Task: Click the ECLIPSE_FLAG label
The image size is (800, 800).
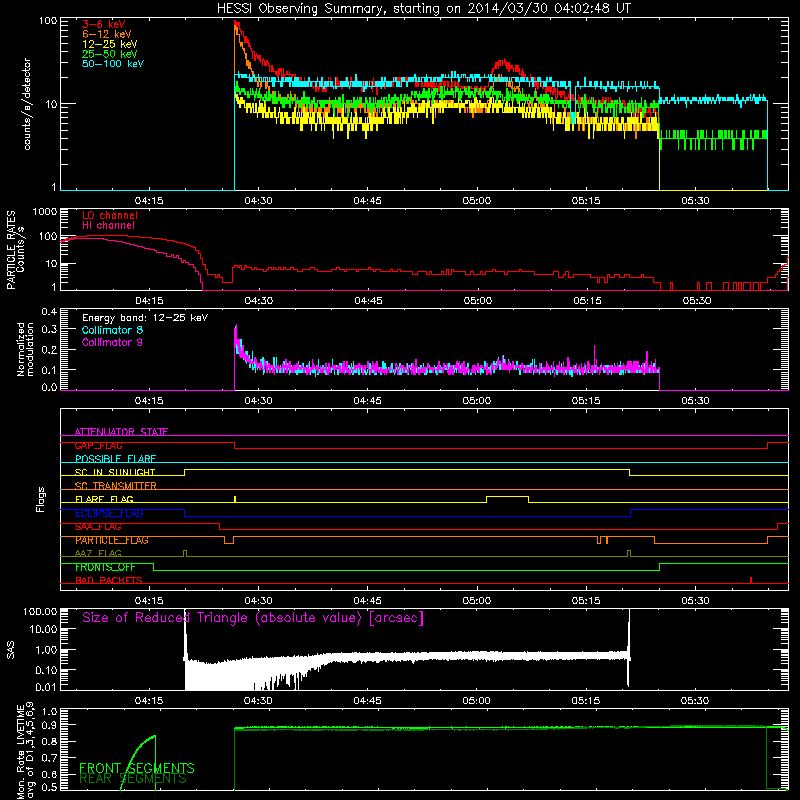Action: pos(109,513)
